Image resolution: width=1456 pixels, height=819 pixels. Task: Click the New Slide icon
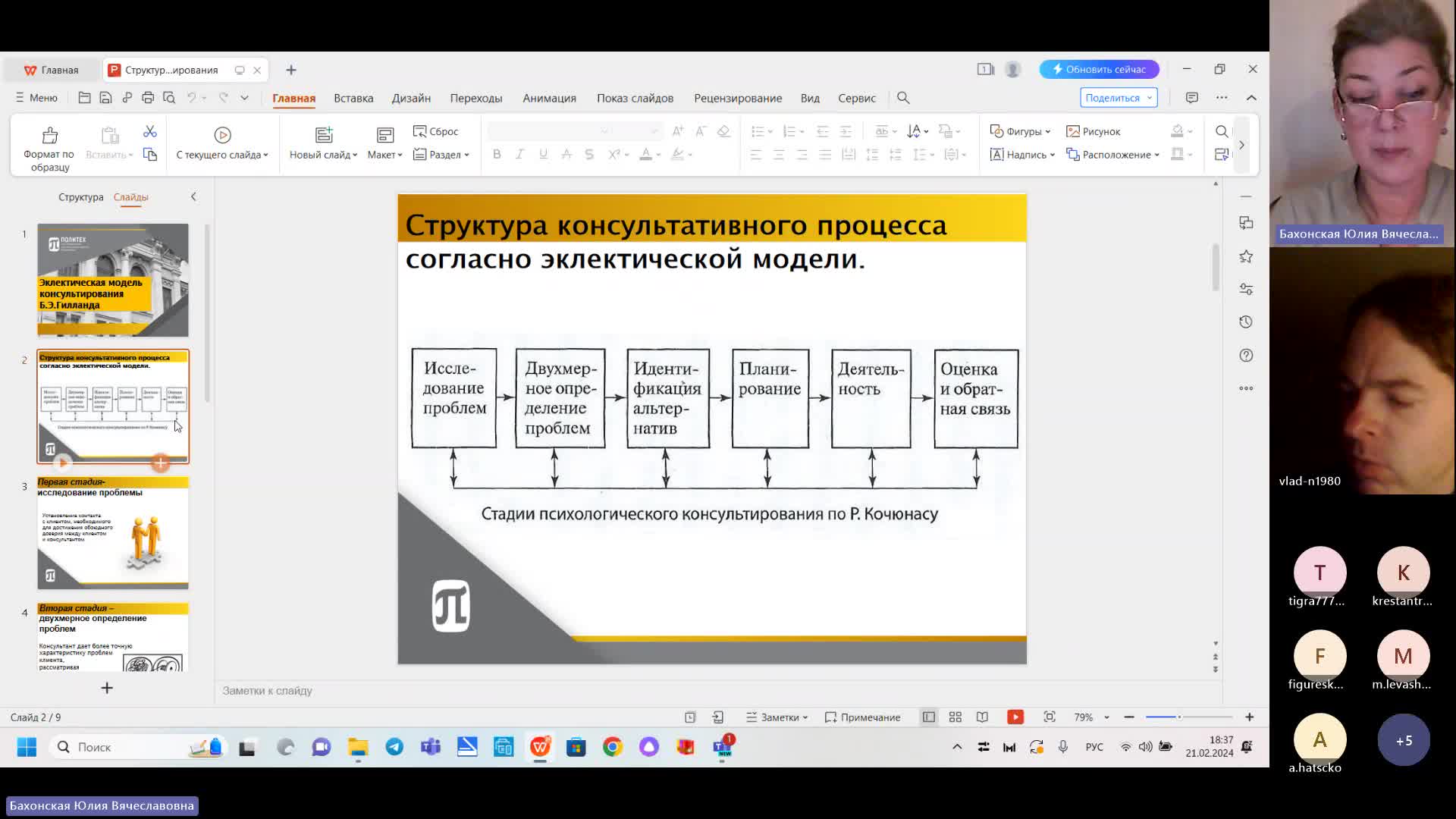point(324,135)
